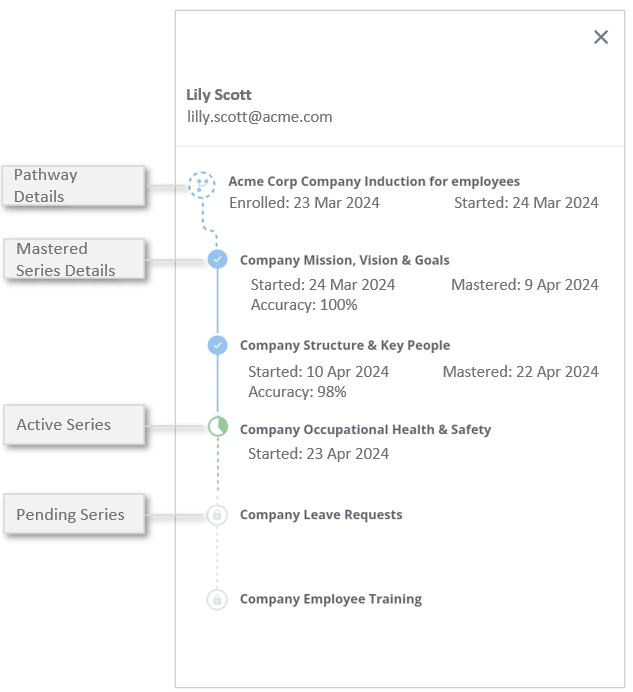Select Company Employee Training pending series
The height and width of the screenshot is (692, 633).
(331, 600)
